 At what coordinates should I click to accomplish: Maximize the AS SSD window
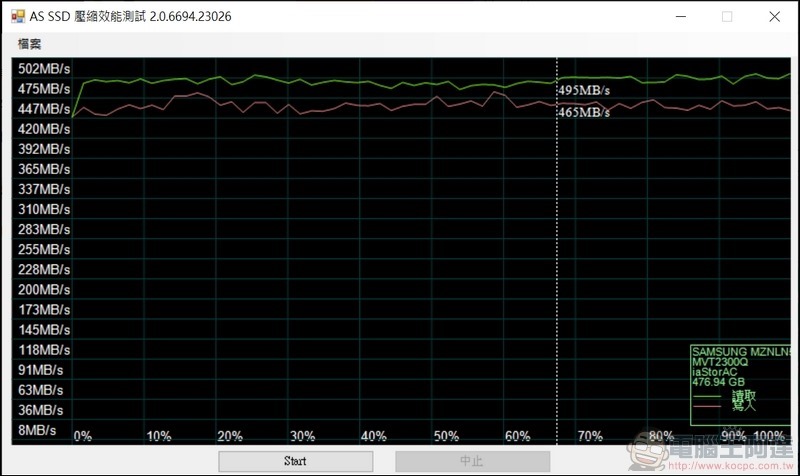727,16
